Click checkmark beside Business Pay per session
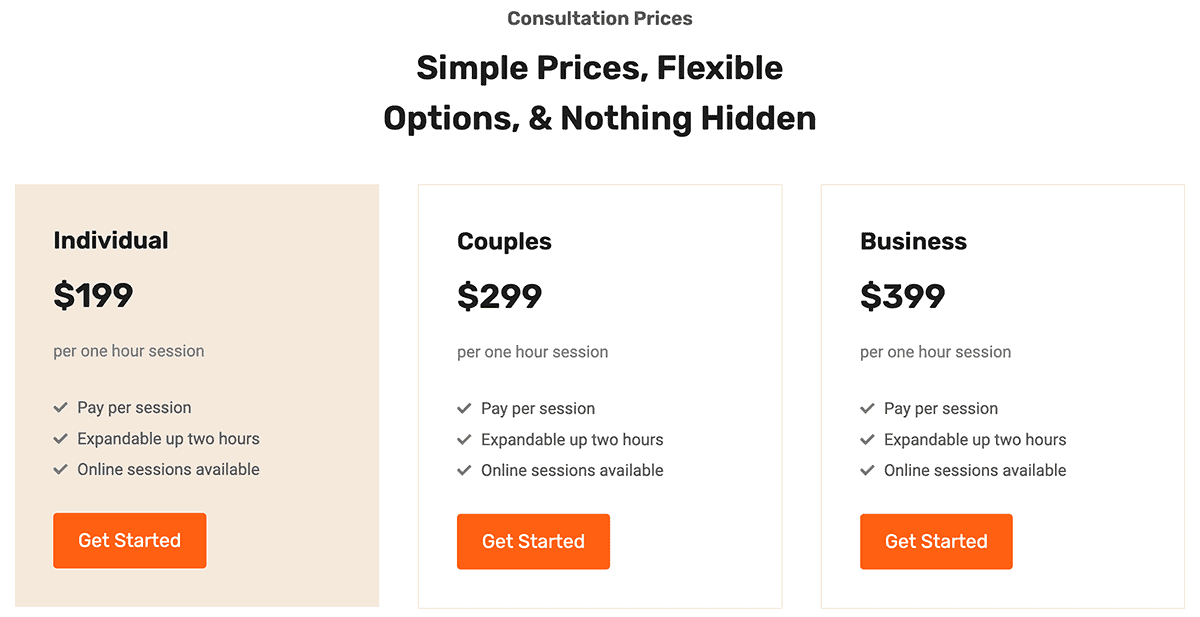 [x=867, y=409]
